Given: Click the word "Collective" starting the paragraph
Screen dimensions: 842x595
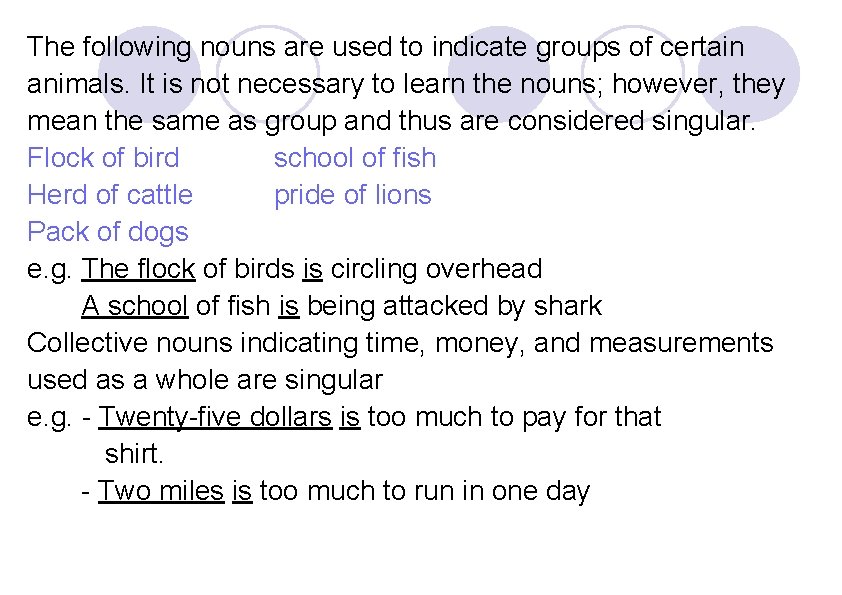Looking at the screenshot, I should coord(88,343).
